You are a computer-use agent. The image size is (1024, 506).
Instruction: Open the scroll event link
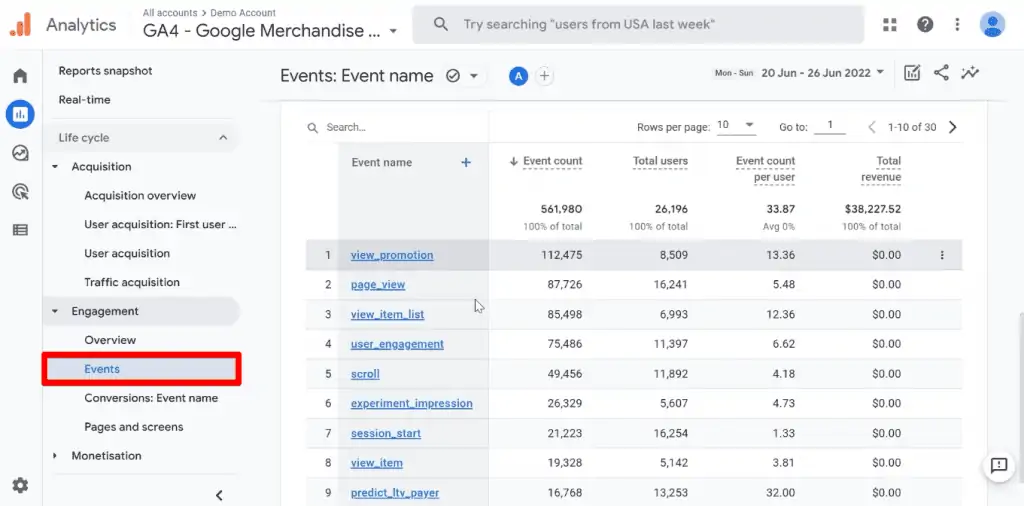(365, 374)
